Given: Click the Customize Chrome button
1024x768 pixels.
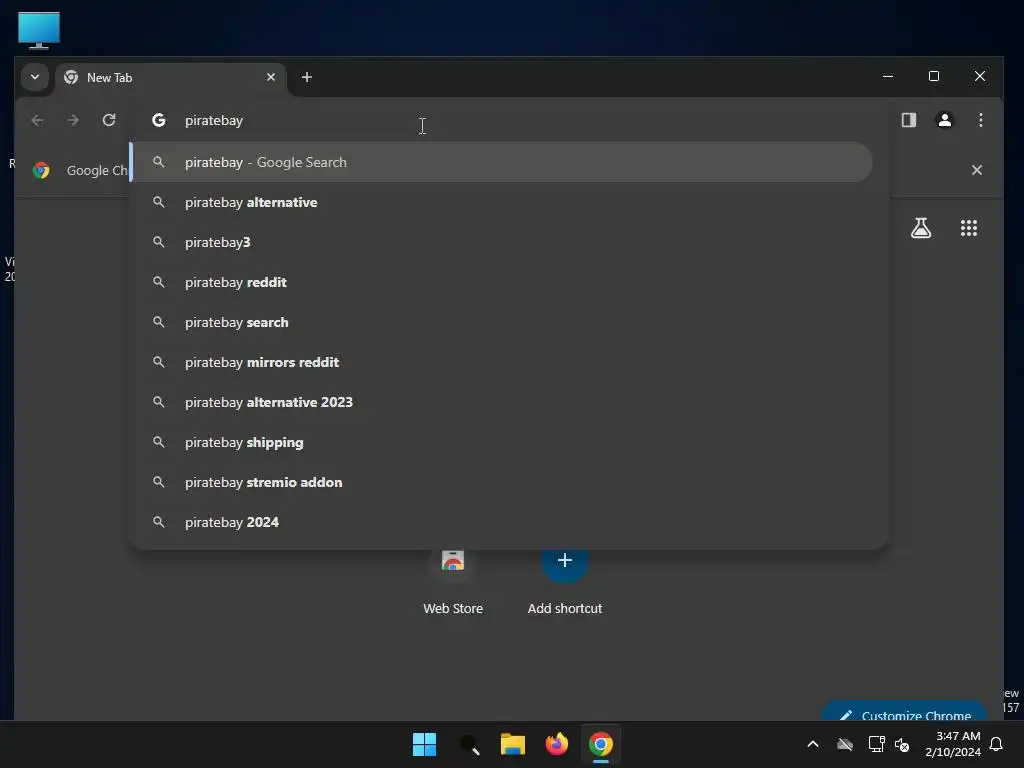Looking at the screenshot, I should (904, 712).
